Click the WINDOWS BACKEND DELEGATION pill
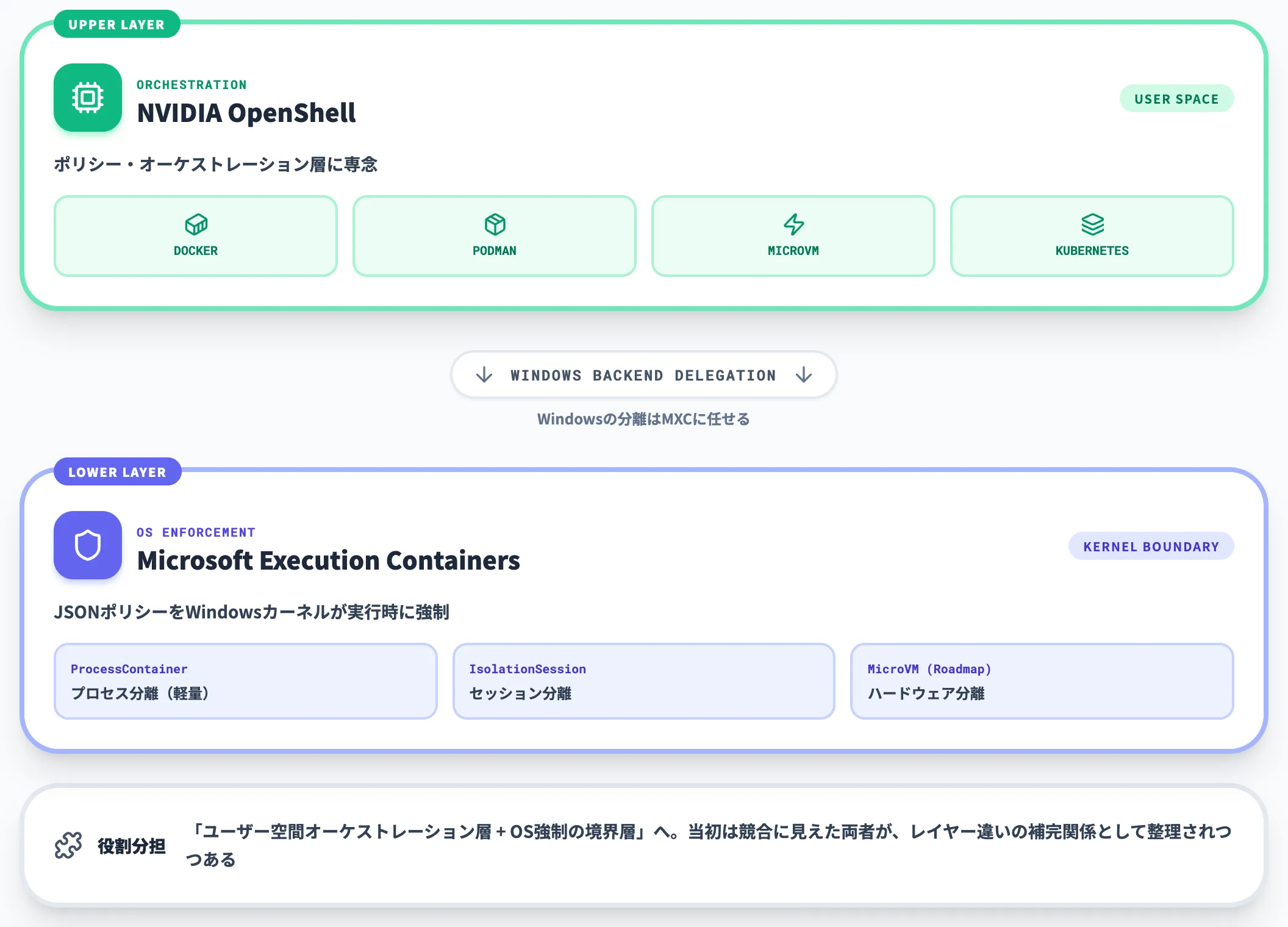Viewport: 1288px width, 927px height. [x=644, y=374]
